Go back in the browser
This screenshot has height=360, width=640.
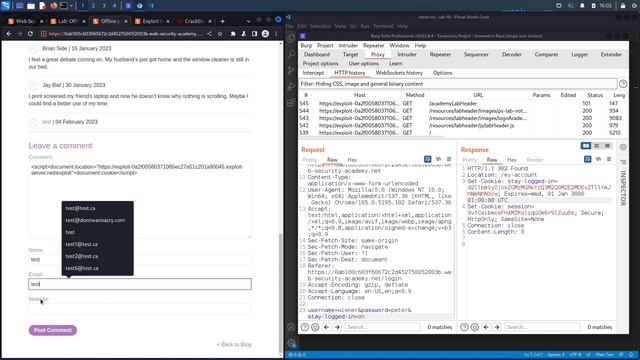[9, 34]
